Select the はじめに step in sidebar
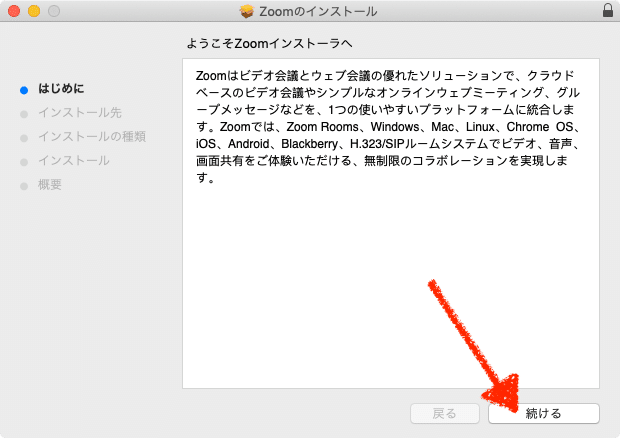This screenshot has height=438, width=620. coord(61,89)
